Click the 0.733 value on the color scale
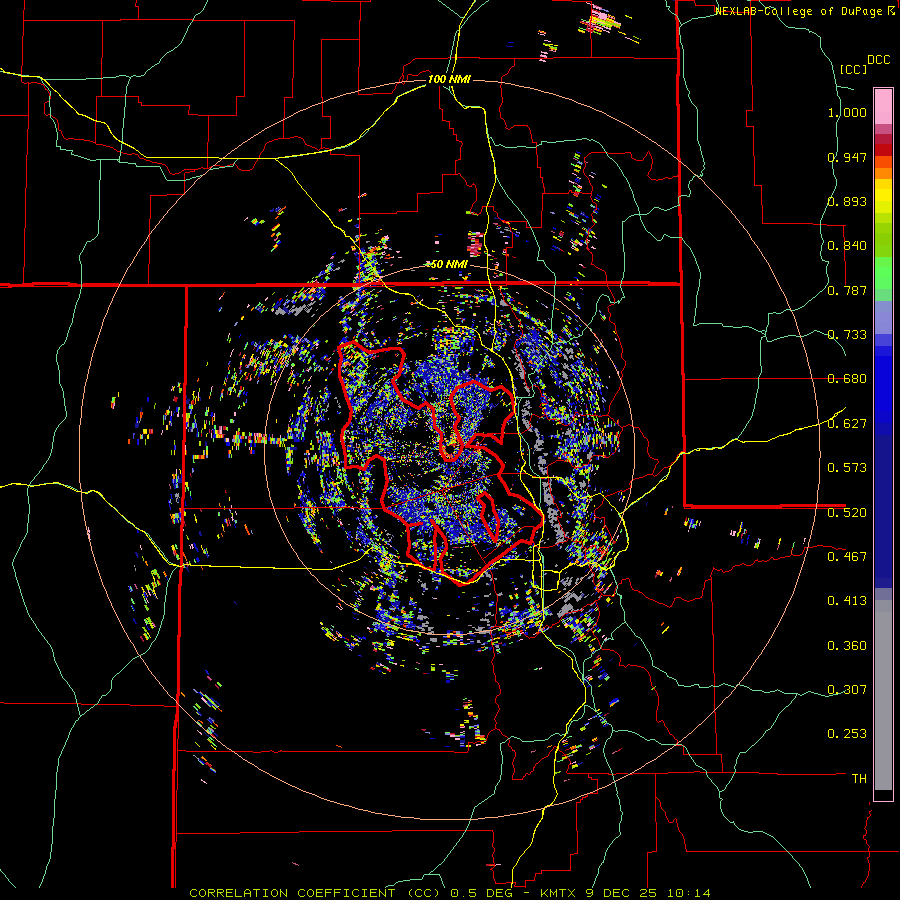Screen dimensions: 900x900 click(x=847, y=335)
